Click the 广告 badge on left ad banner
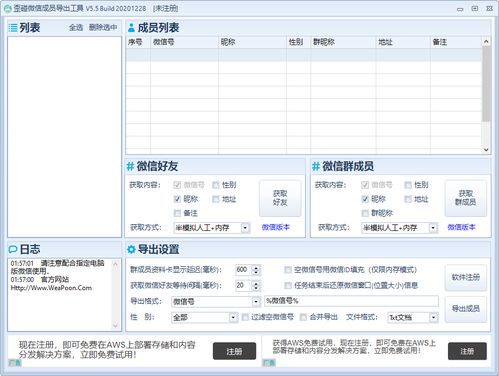This screenshot has width=499, height=376. 15,363
